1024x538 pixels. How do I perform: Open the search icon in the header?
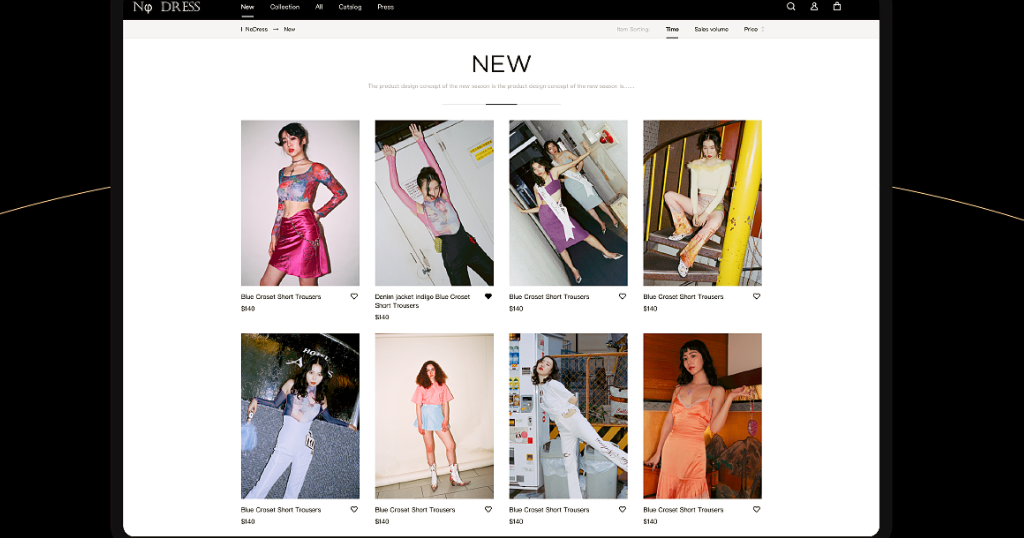[791, 7]
